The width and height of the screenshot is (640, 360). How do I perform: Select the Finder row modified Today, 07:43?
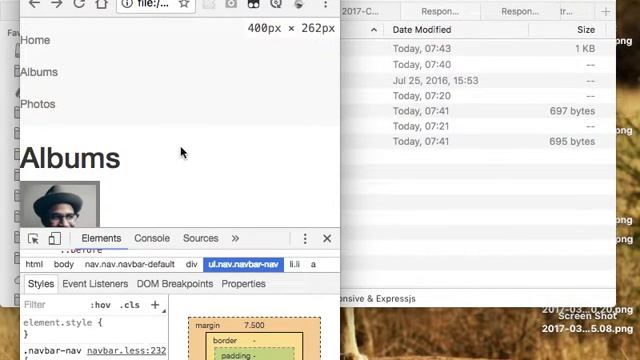point(478,49)
